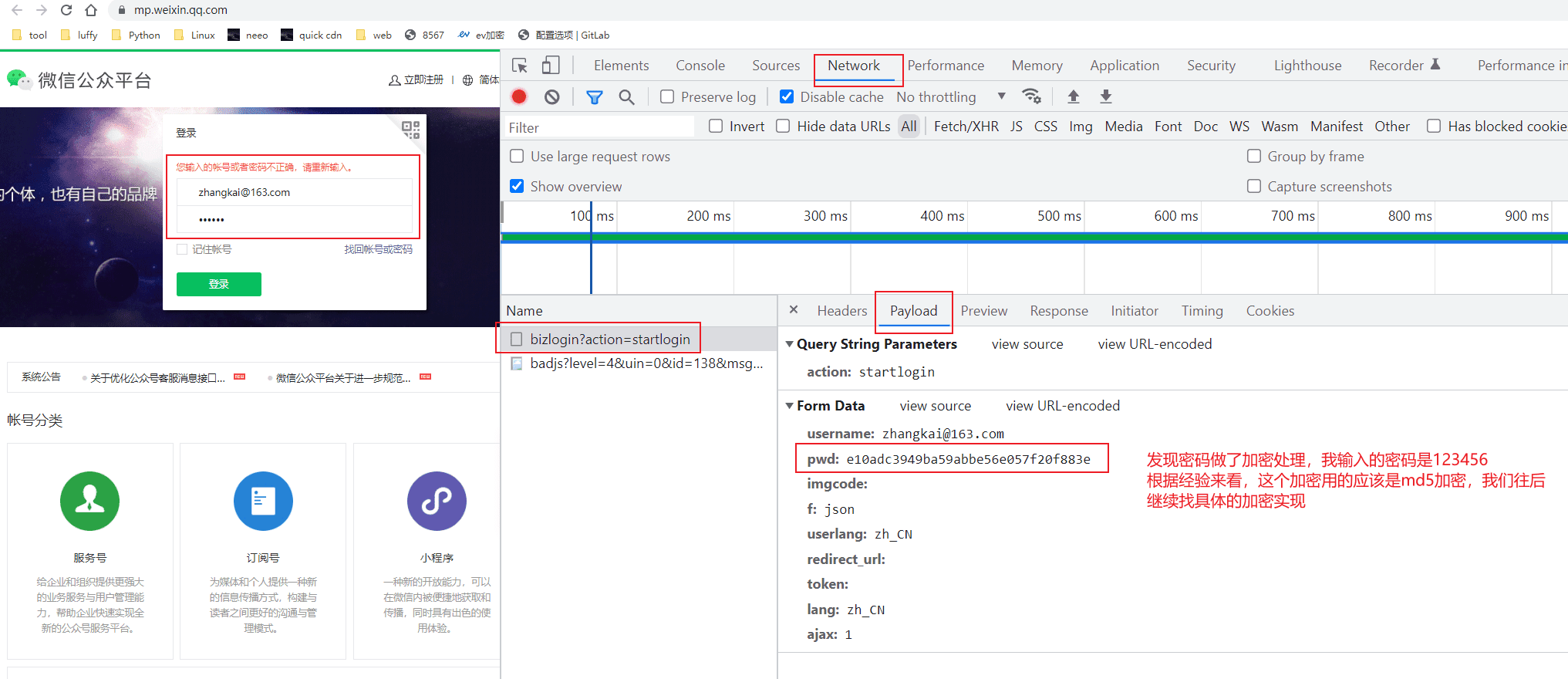The image size is (1568, 679).
Task: Open the network search magnifier
Action: [626, 96]
